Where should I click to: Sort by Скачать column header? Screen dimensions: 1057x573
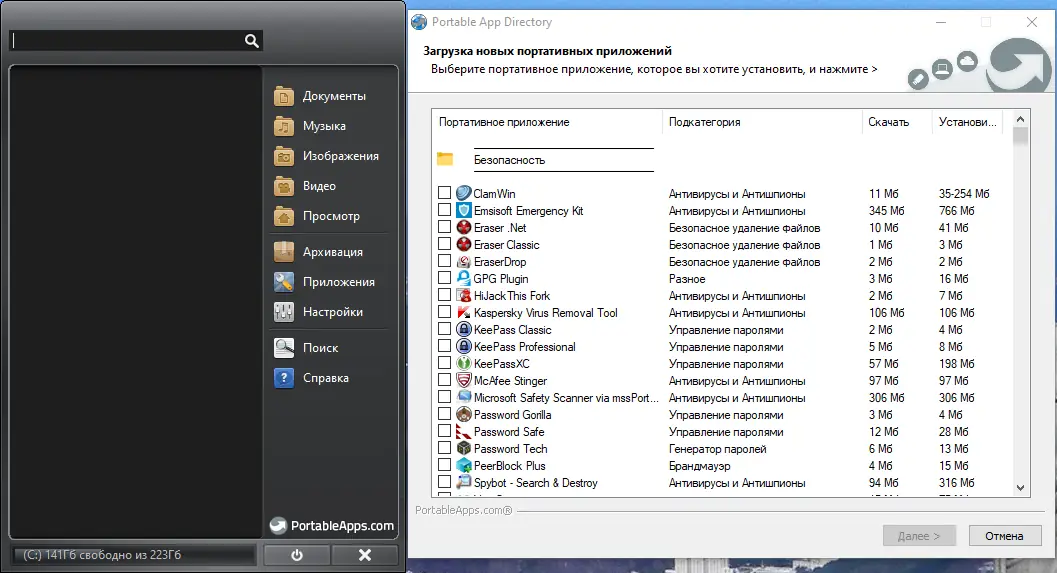897,122
